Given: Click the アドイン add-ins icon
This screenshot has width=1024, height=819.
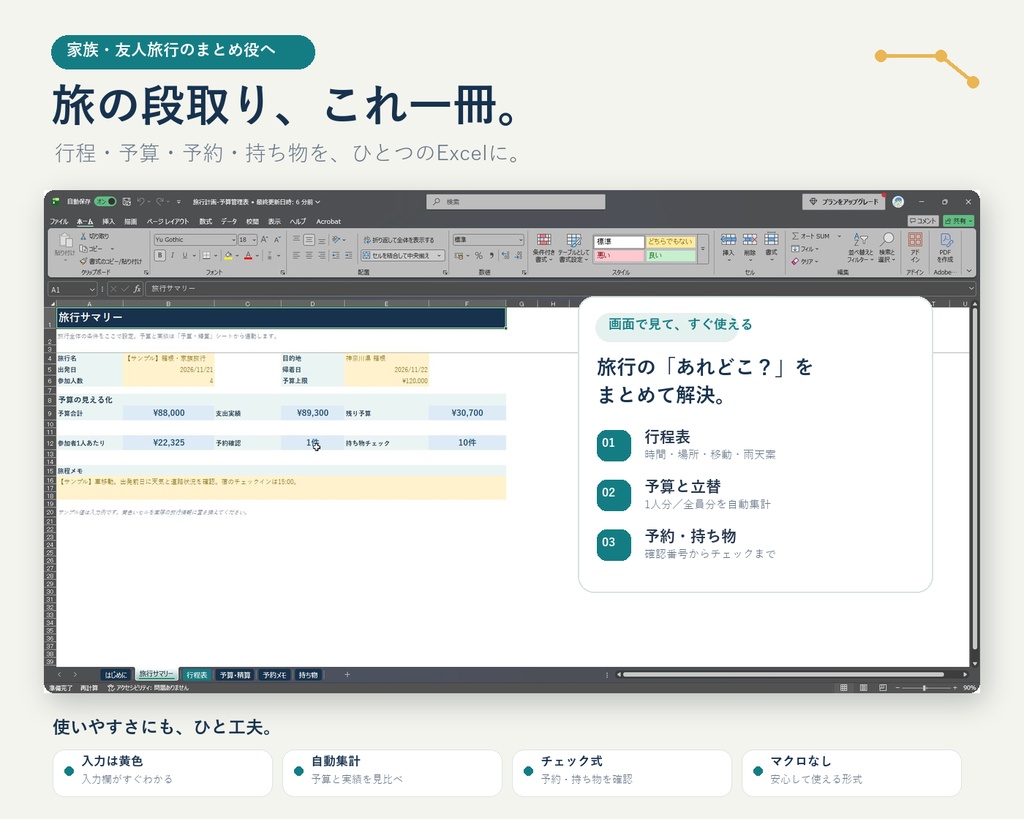Looking at the screenshot, I should [x=916, y=240].
